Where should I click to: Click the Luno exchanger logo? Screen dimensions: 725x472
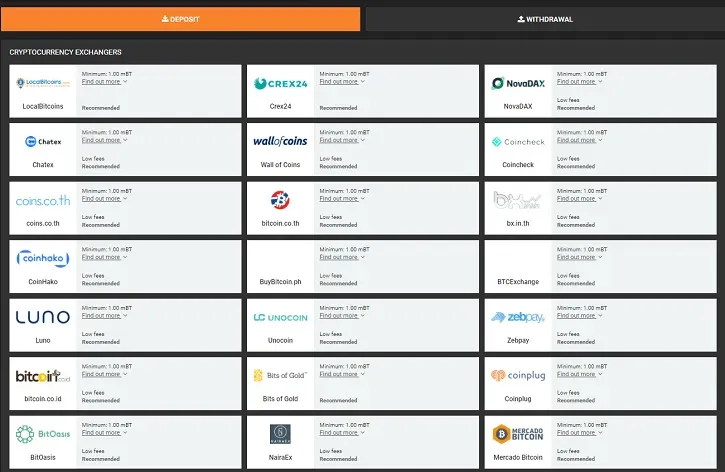click(43, 317)
